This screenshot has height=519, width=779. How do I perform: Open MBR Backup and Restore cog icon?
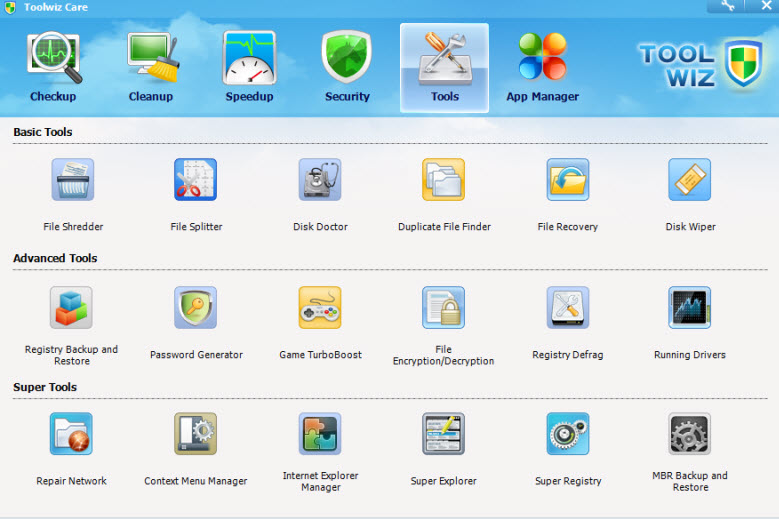click(x=690, y=434)
